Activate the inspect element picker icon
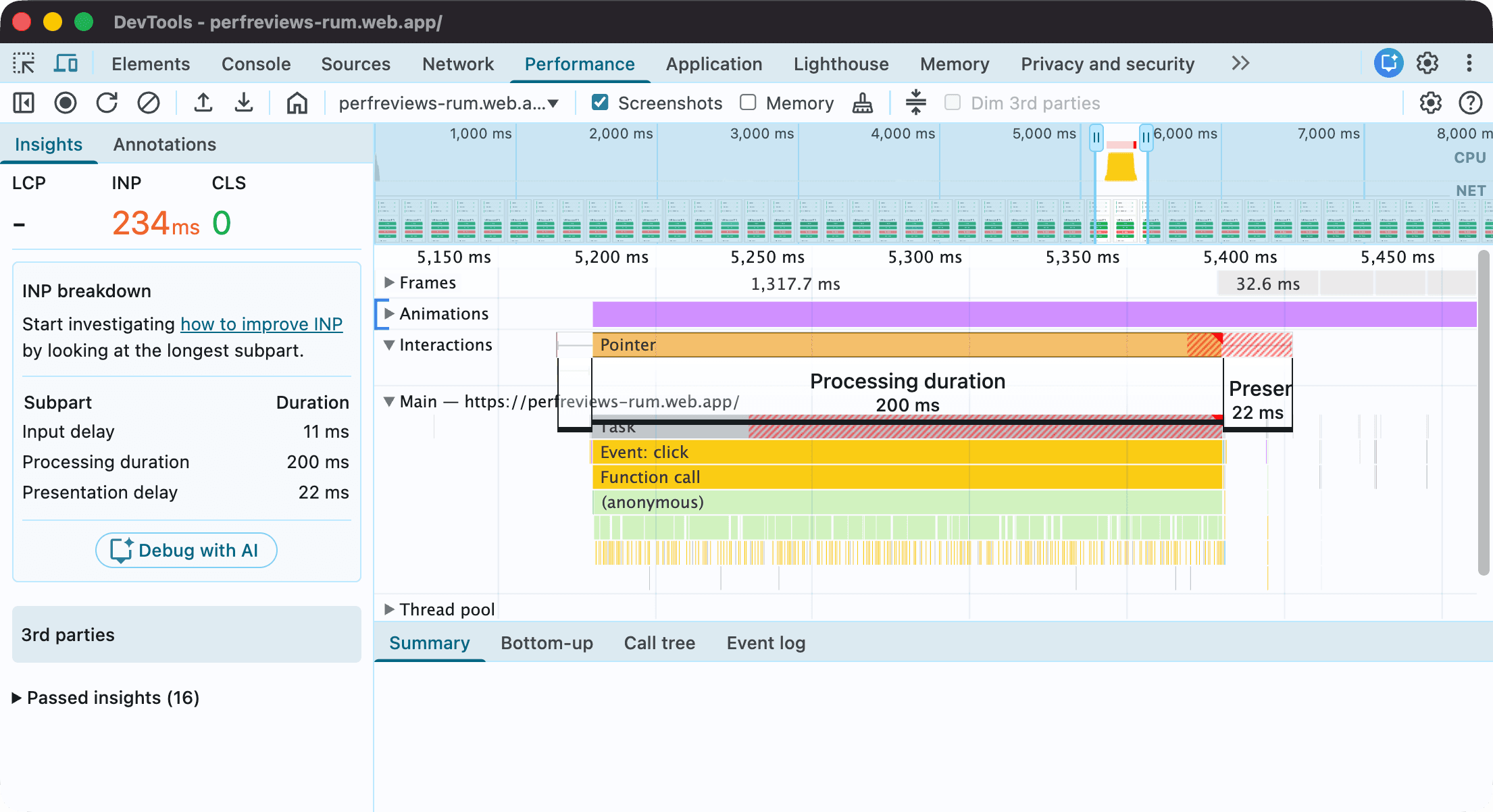This screenshot has height=812, width=1493. [x=24, y=64]
